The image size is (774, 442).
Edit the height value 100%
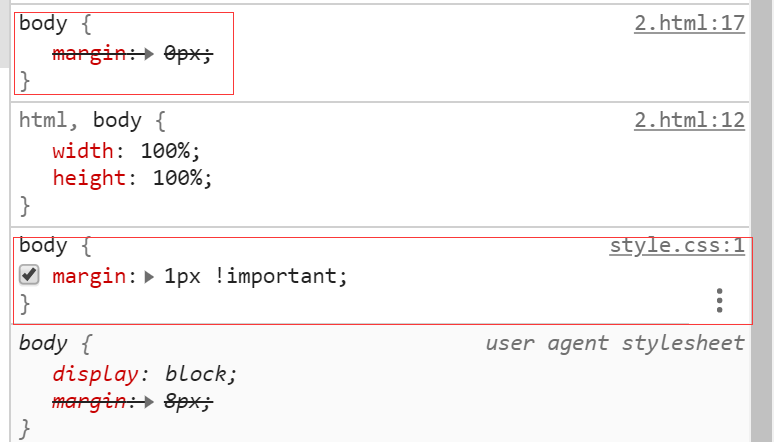[182, 178]
